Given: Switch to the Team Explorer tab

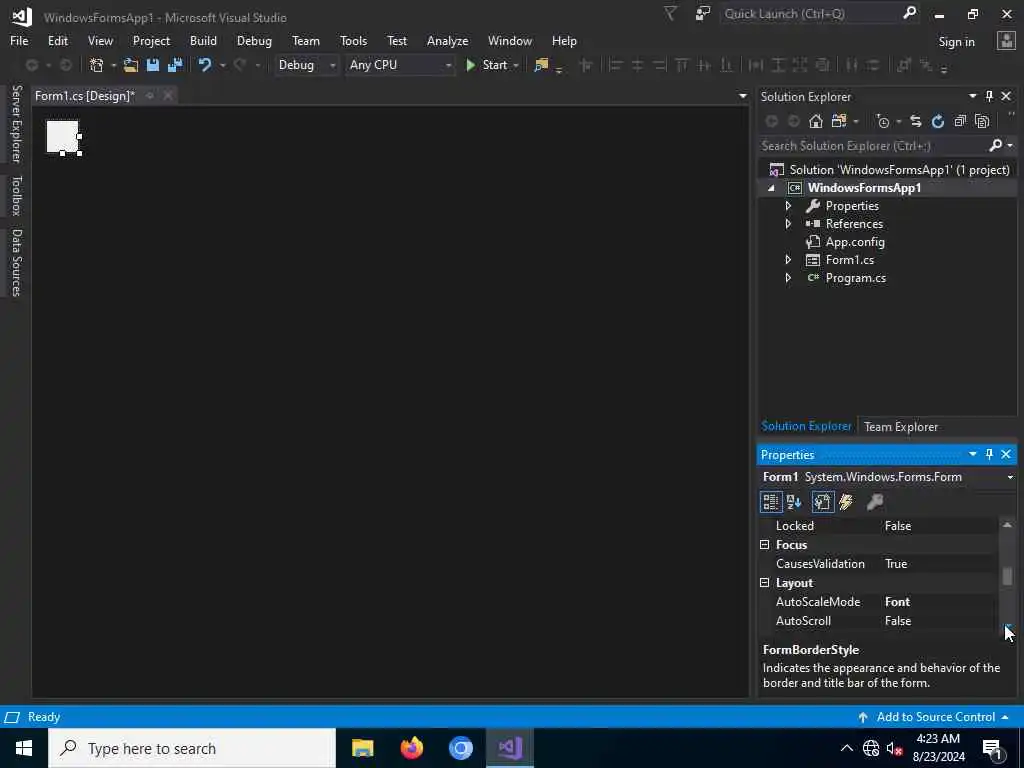Looking at the screenshot, I should [x=901, y=426].
